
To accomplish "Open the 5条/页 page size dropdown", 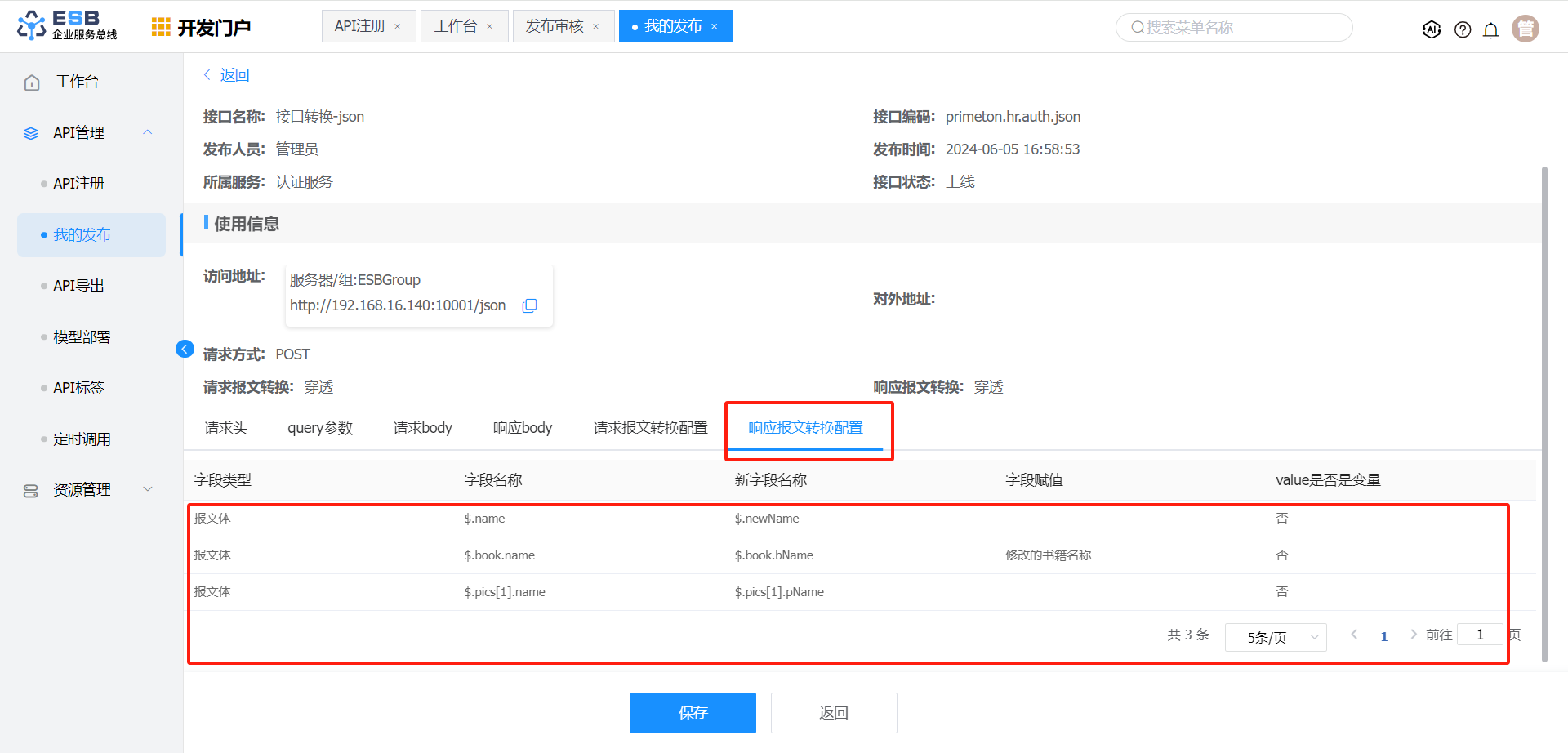I will [x=1275, y=637].
